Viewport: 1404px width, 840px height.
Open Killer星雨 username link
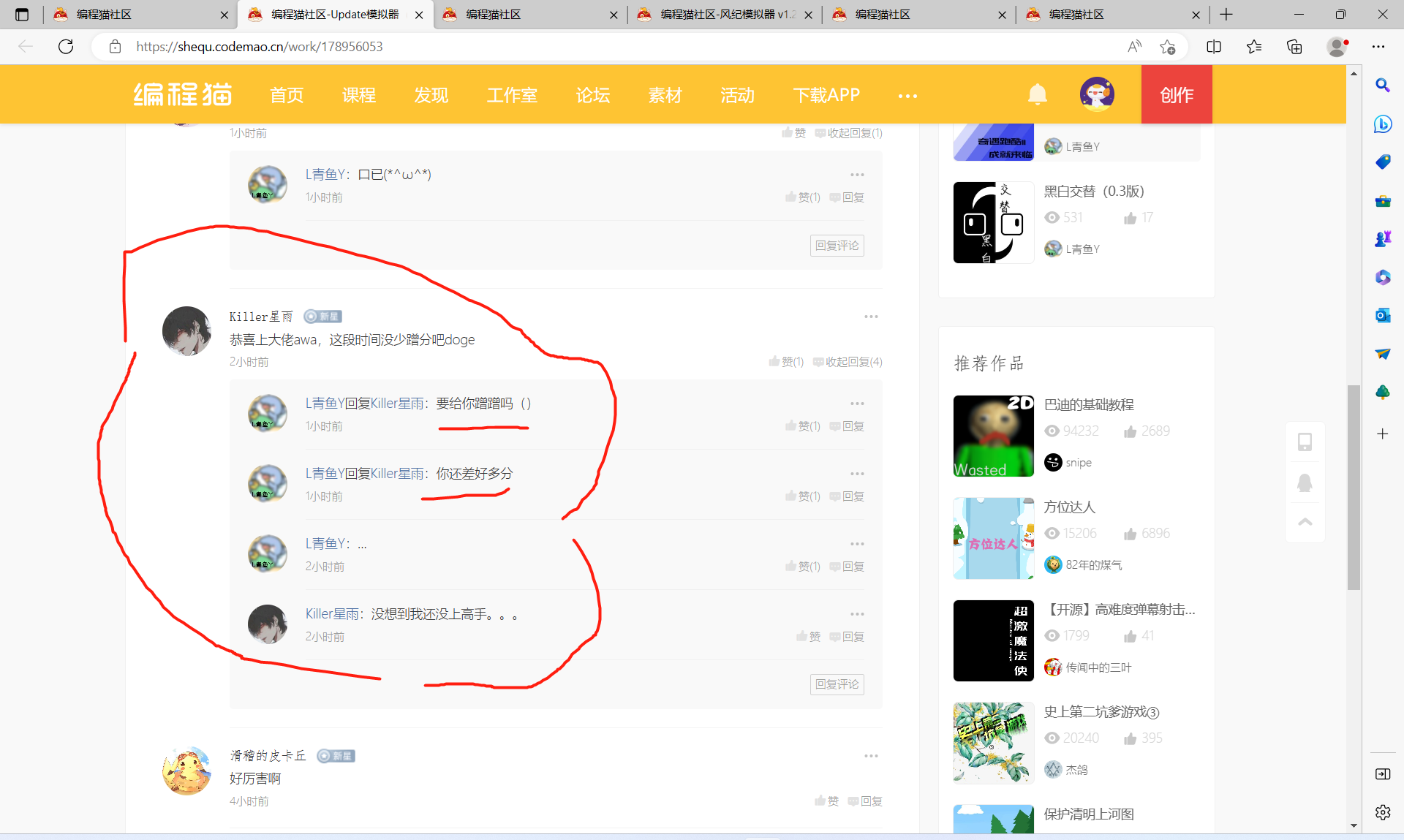tap(260, 317)
